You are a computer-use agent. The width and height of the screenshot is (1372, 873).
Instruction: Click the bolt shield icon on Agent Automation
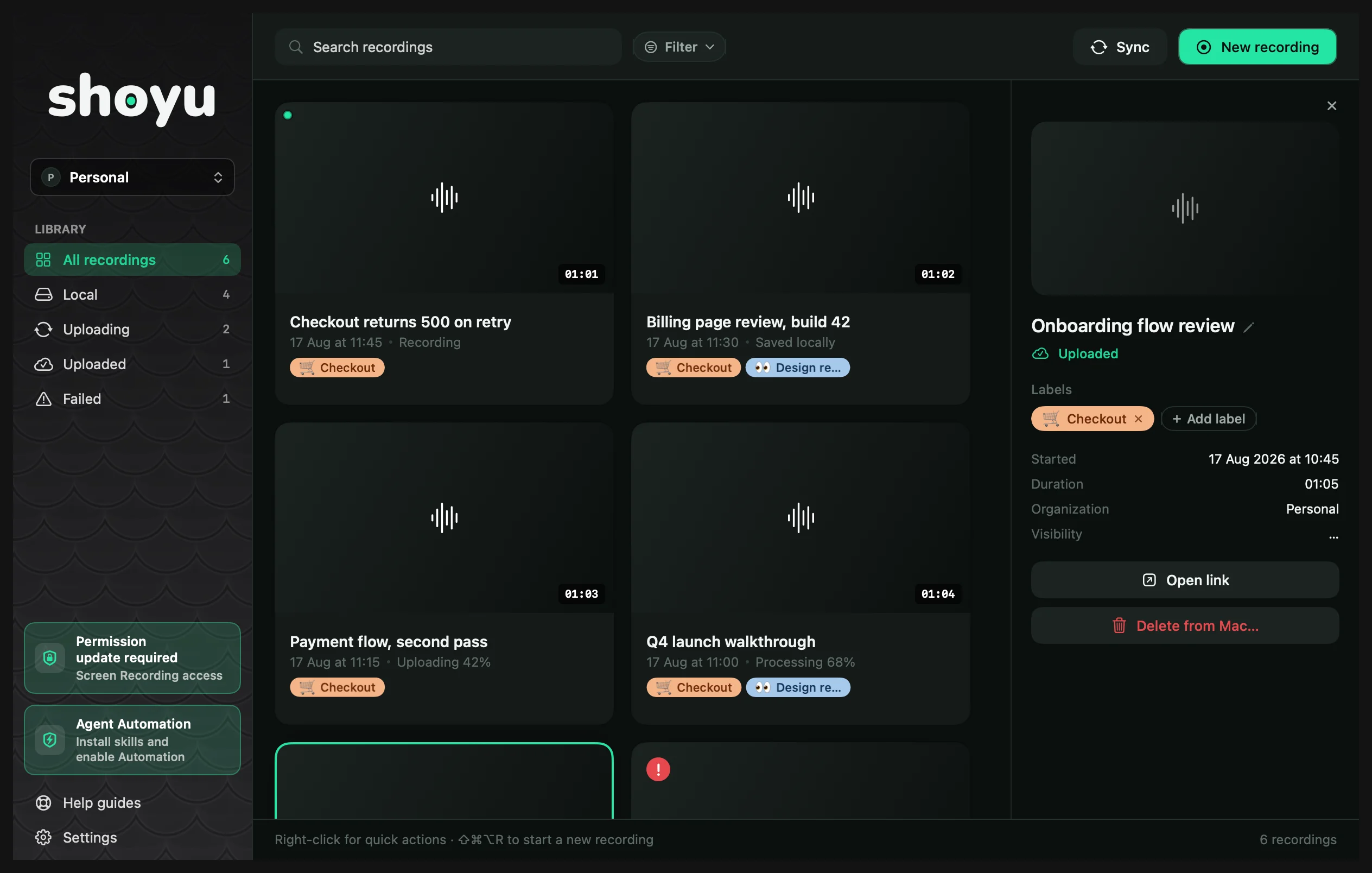[49, 739]
